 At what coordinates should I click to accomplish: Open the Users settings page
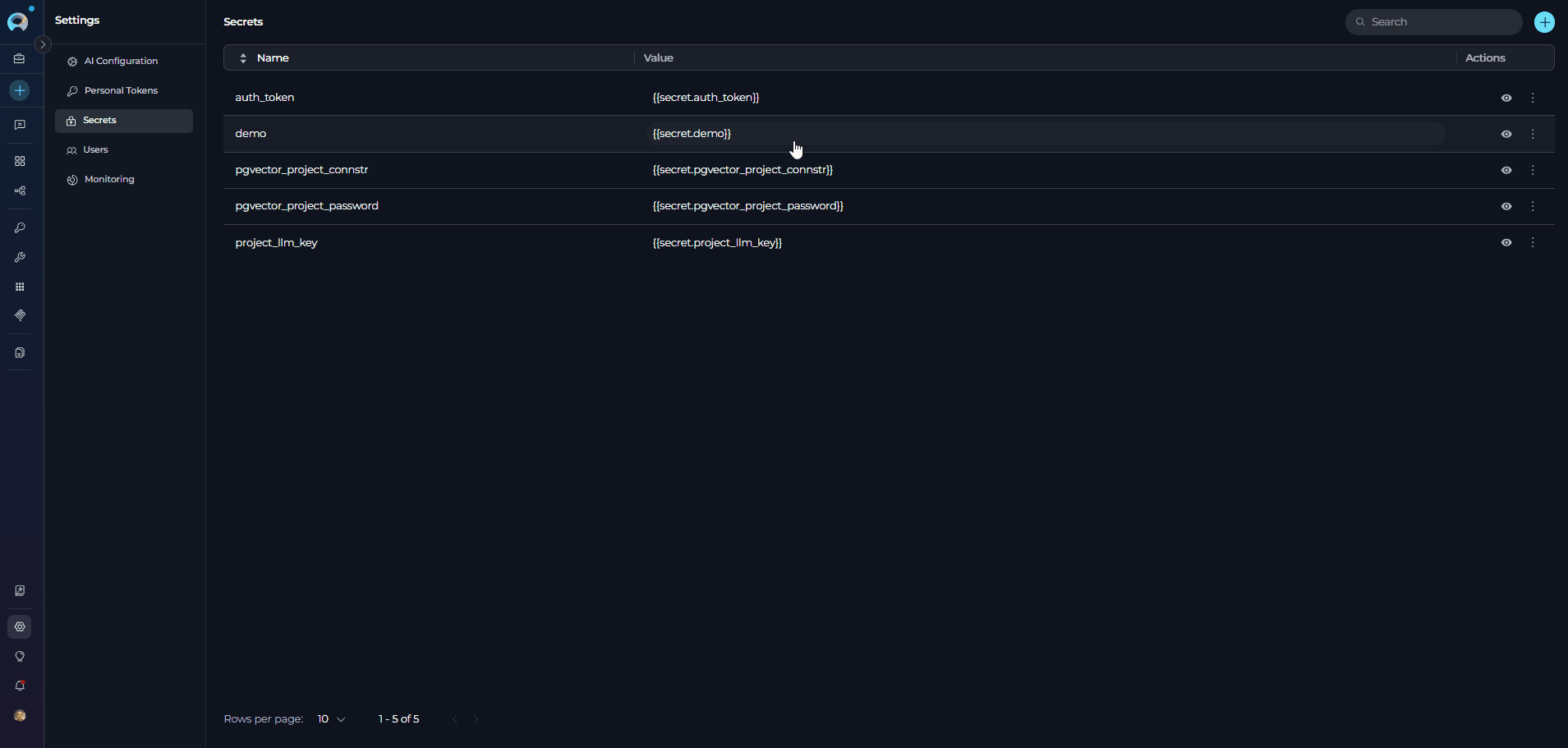95,149
